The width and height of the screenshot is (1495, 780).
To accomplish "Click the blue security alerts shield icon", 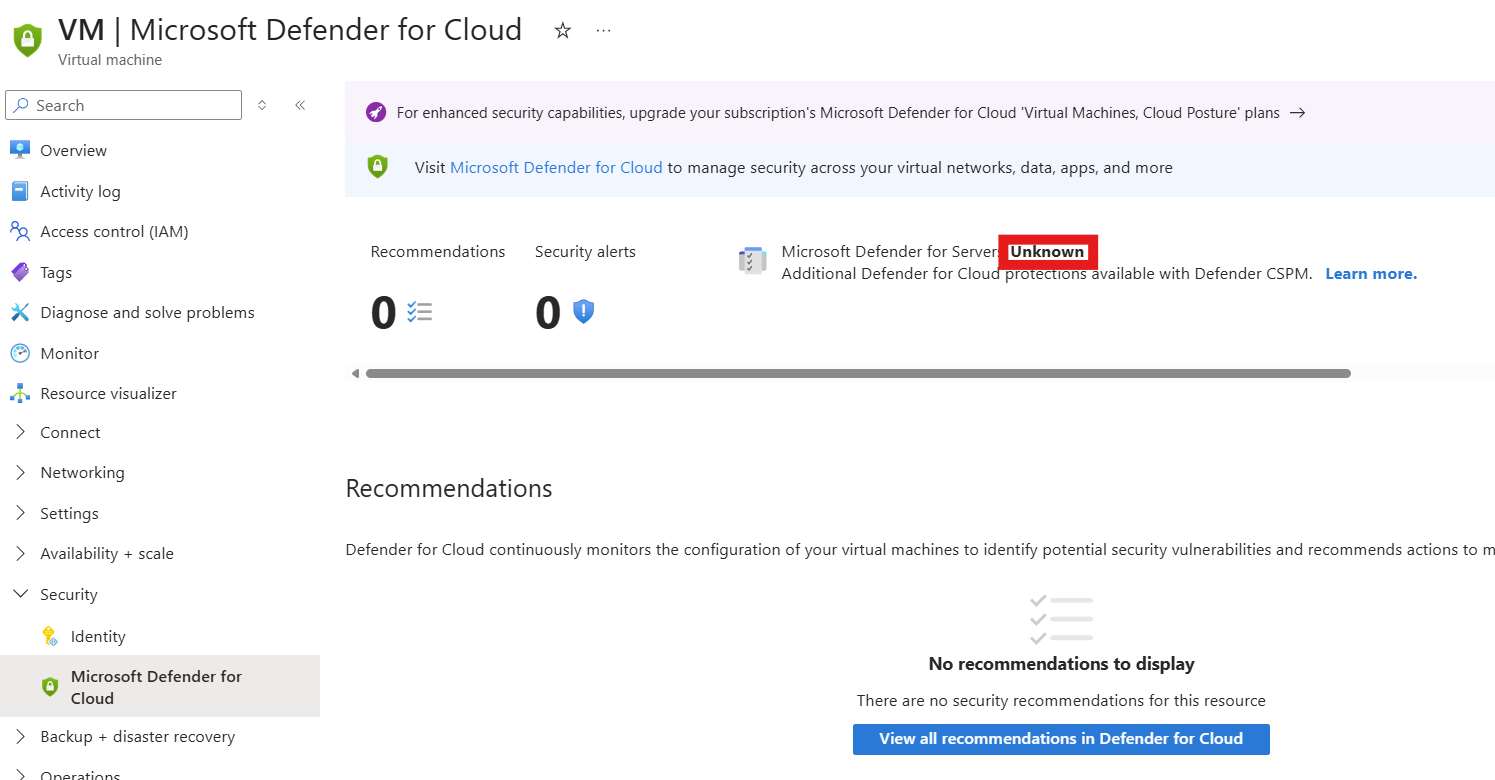I will 584,312.
